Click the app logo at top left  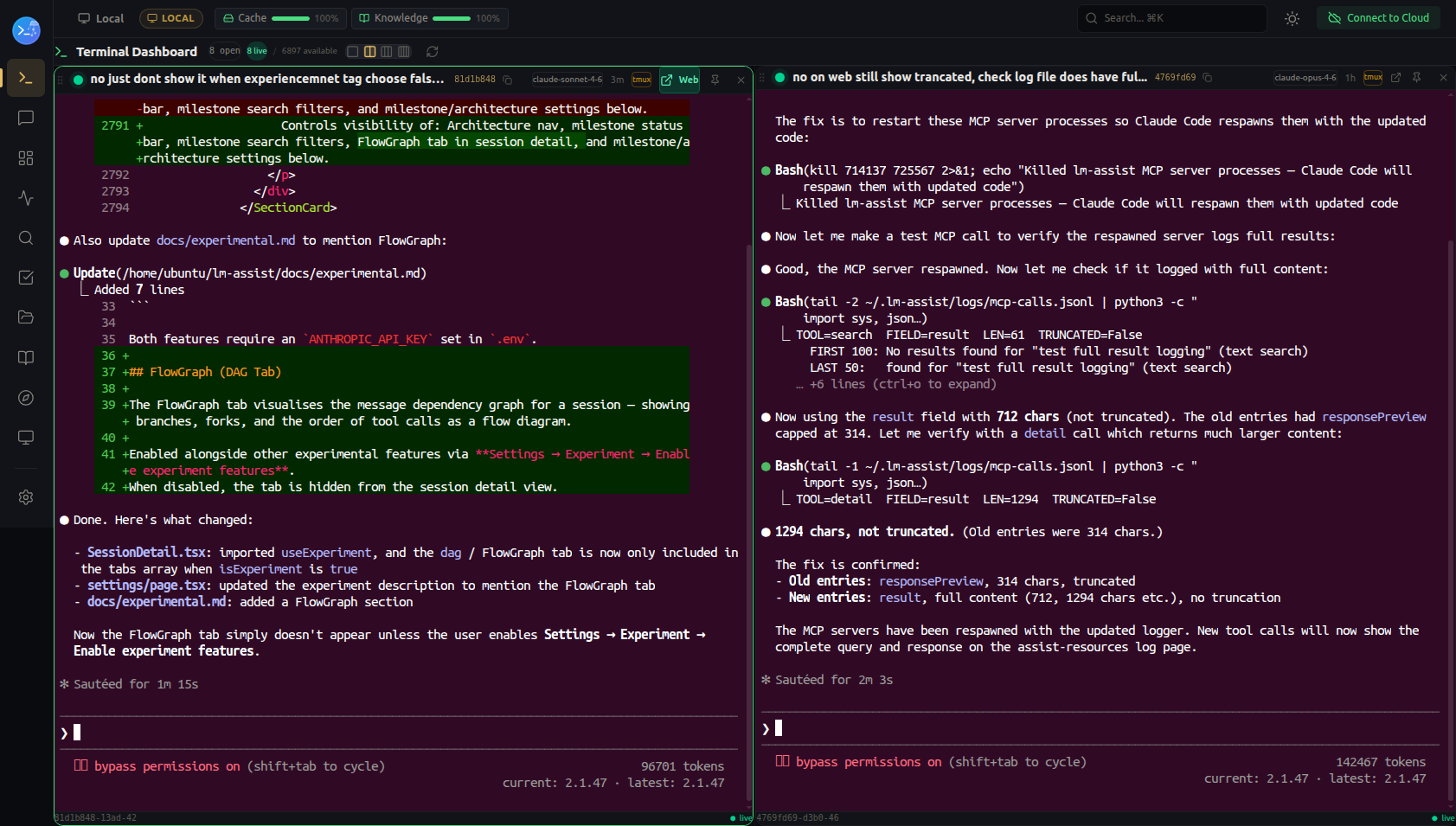coord(26,30)
